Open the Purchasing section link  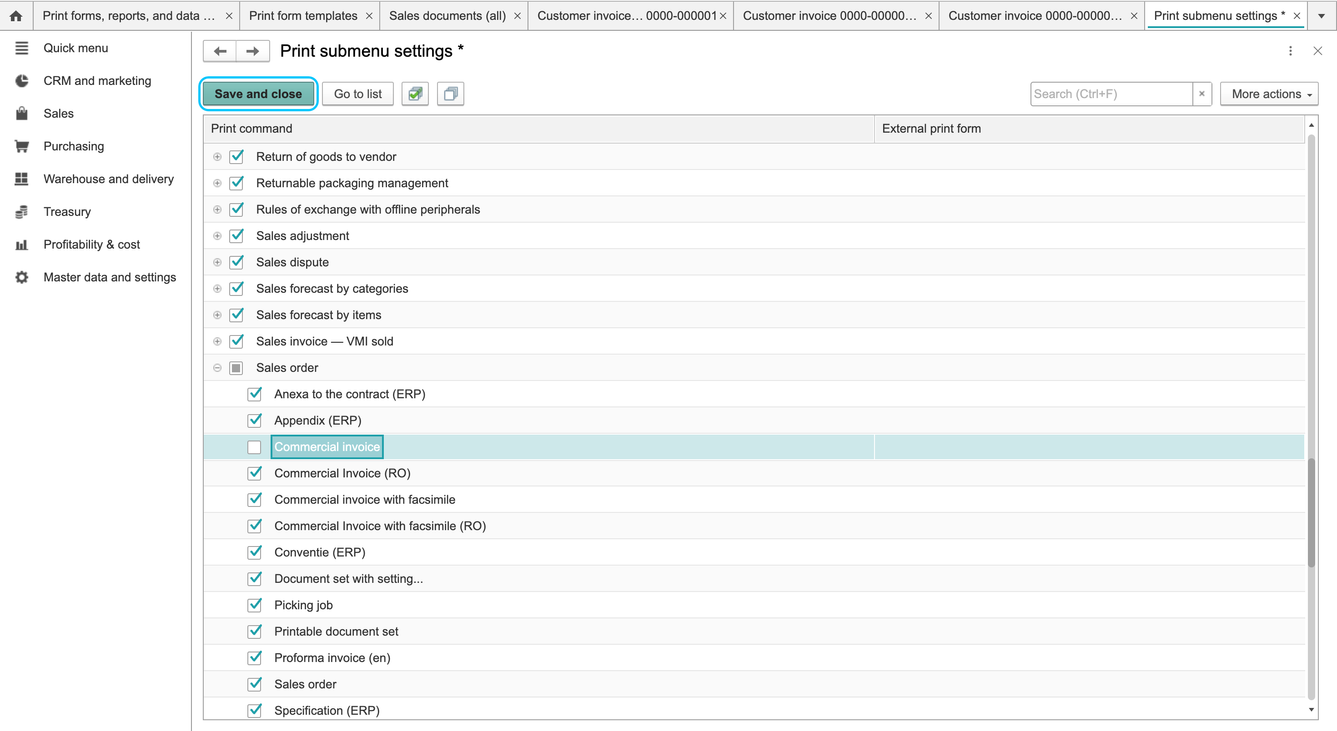tap(74, 146)
